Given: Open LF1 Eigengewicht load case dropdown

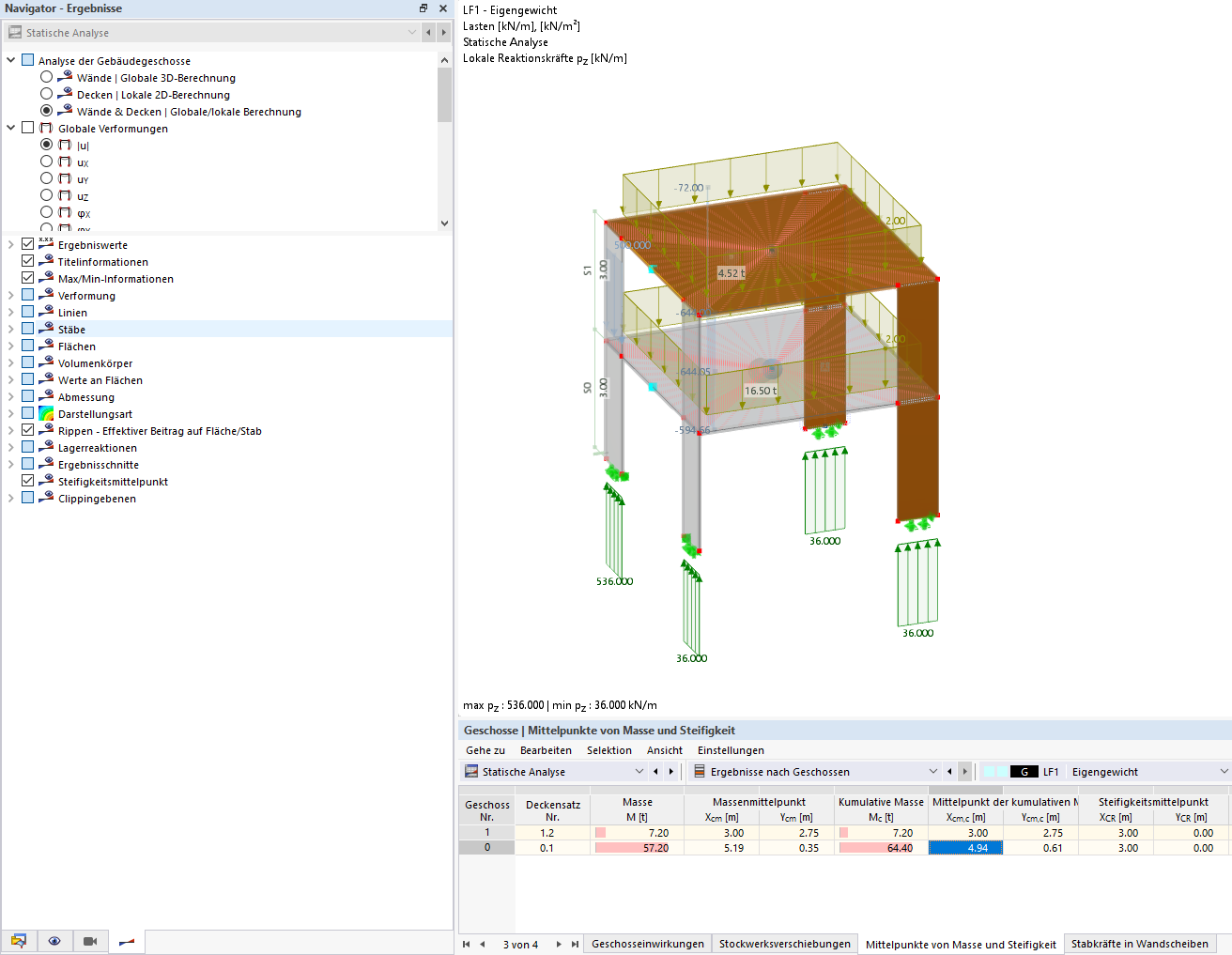Looking at the screenshot, I should pyautogui.click(x=1224, y=771).
